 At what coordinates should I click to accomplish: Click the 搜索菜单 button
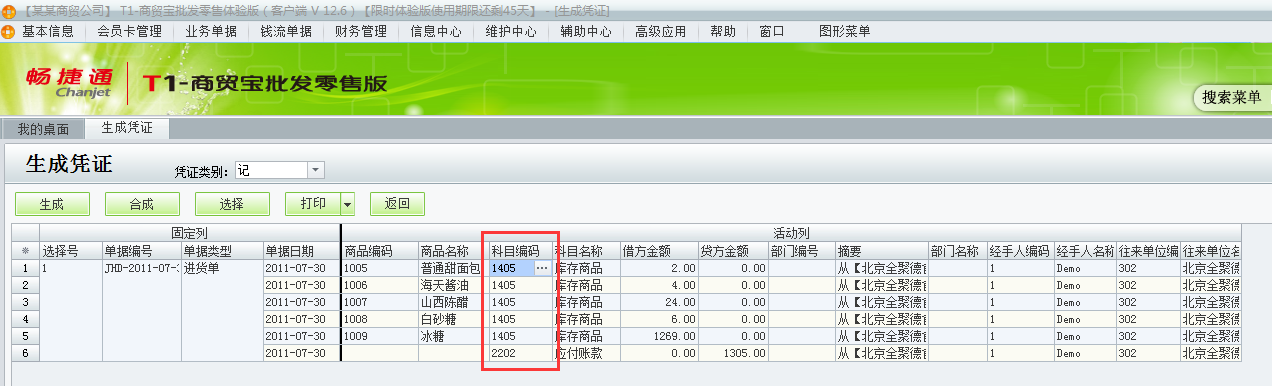tap(1232, 98)
